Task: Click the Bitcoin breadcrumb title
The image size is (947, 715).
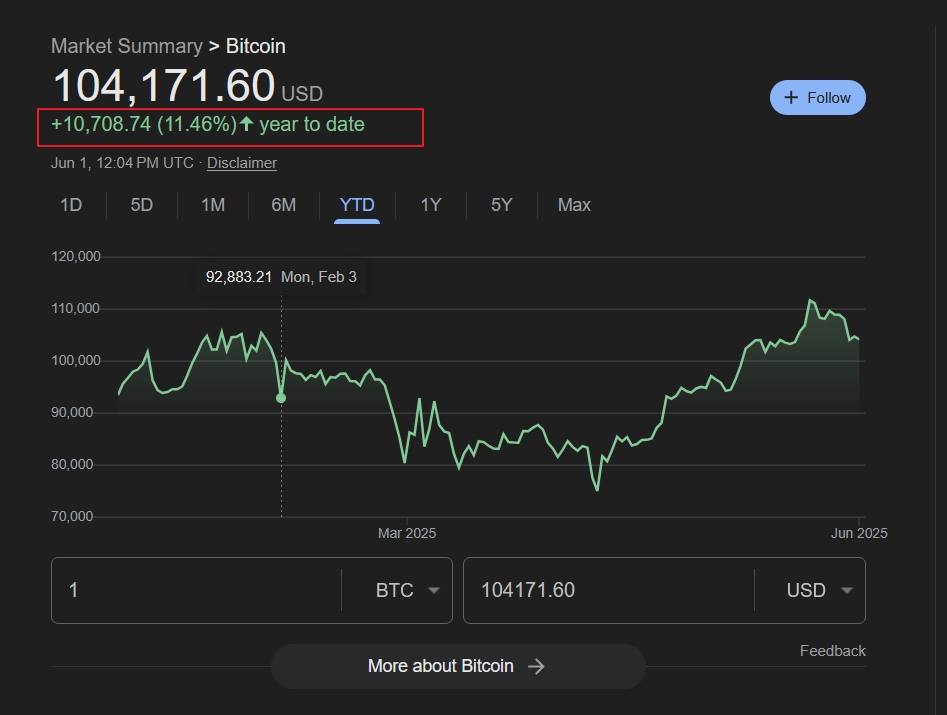Action: (255, 46)
